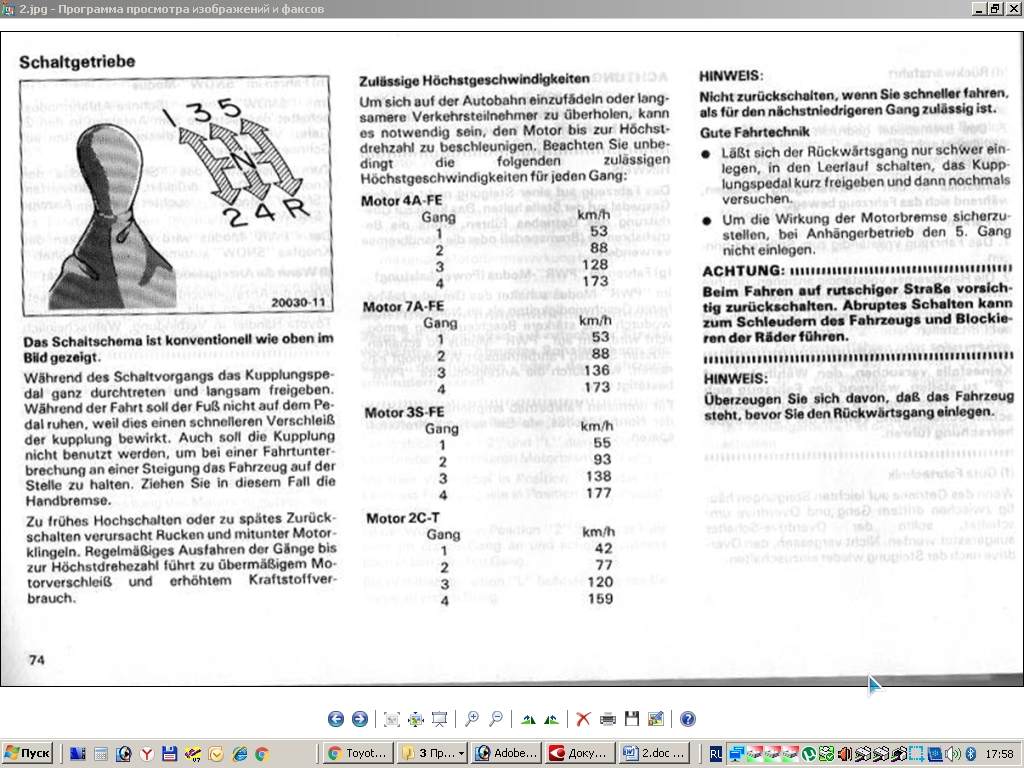
Task: Rotate the image clockwise
Action: coord(527,719)
